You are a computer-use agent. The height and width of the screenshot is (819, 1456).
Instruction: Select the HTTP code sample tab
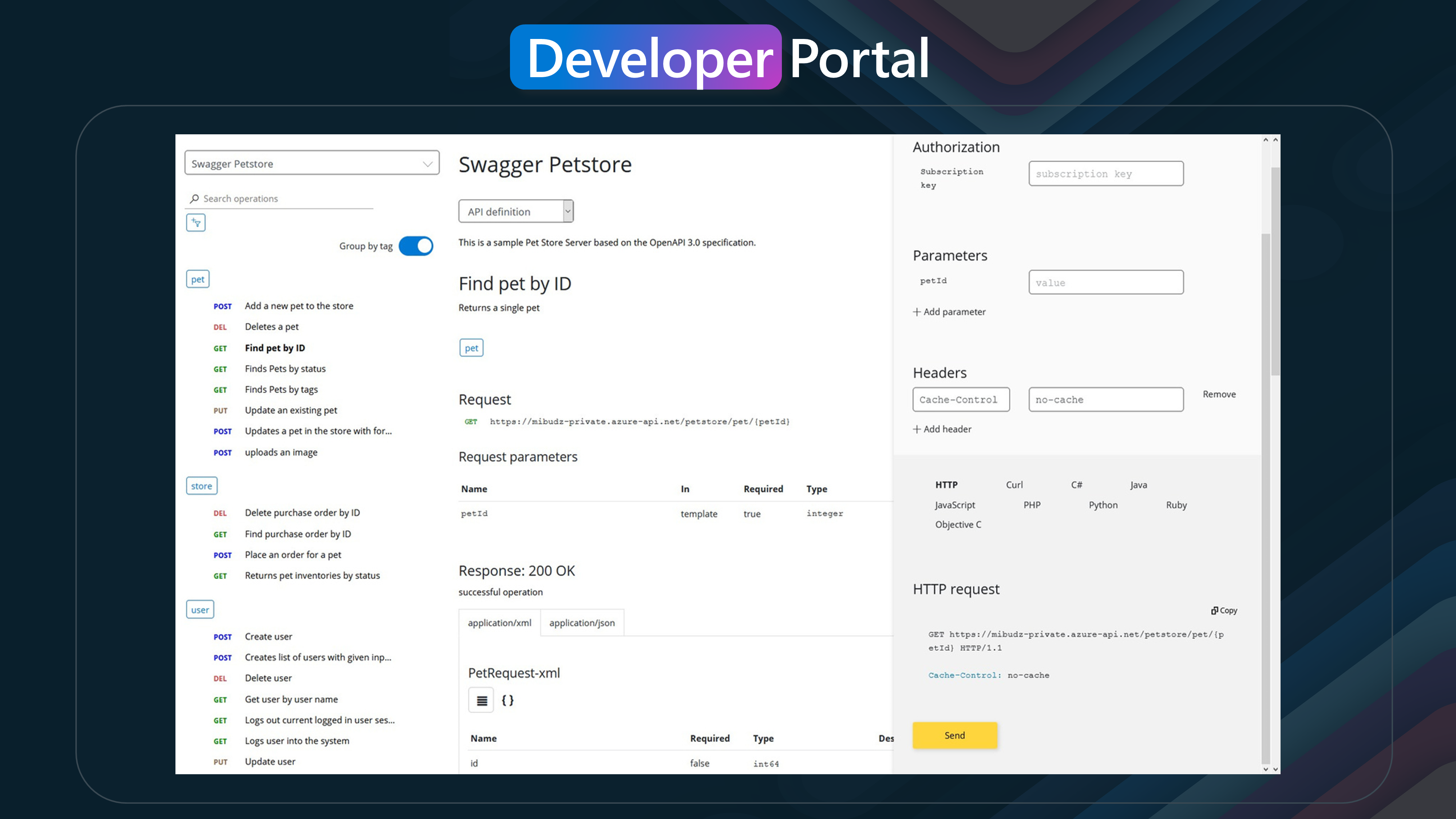pos(946,485)
